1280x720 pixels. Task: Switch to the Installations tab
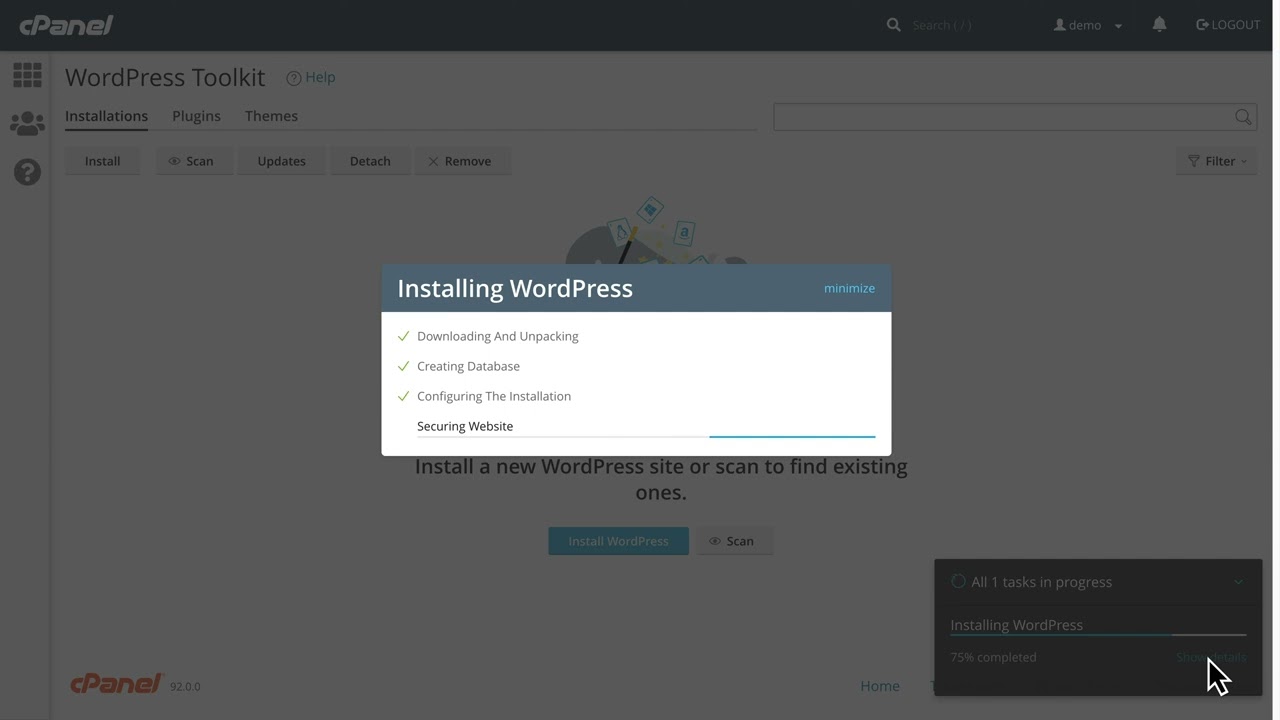pyautogui.click(x=106, y=116)
